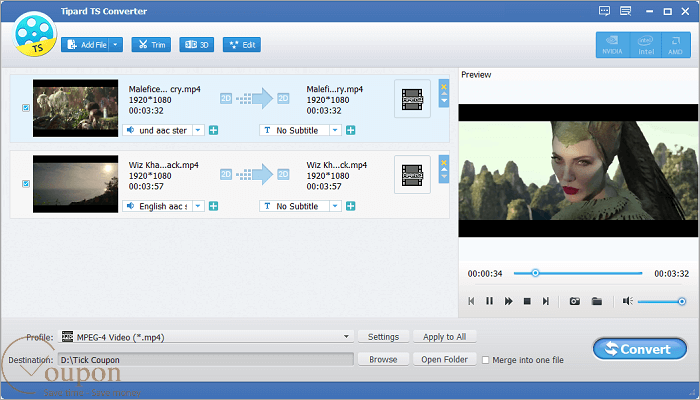Screen dimensions: 700x400
Task: Browse for destination folder
Action: (383, 359)
